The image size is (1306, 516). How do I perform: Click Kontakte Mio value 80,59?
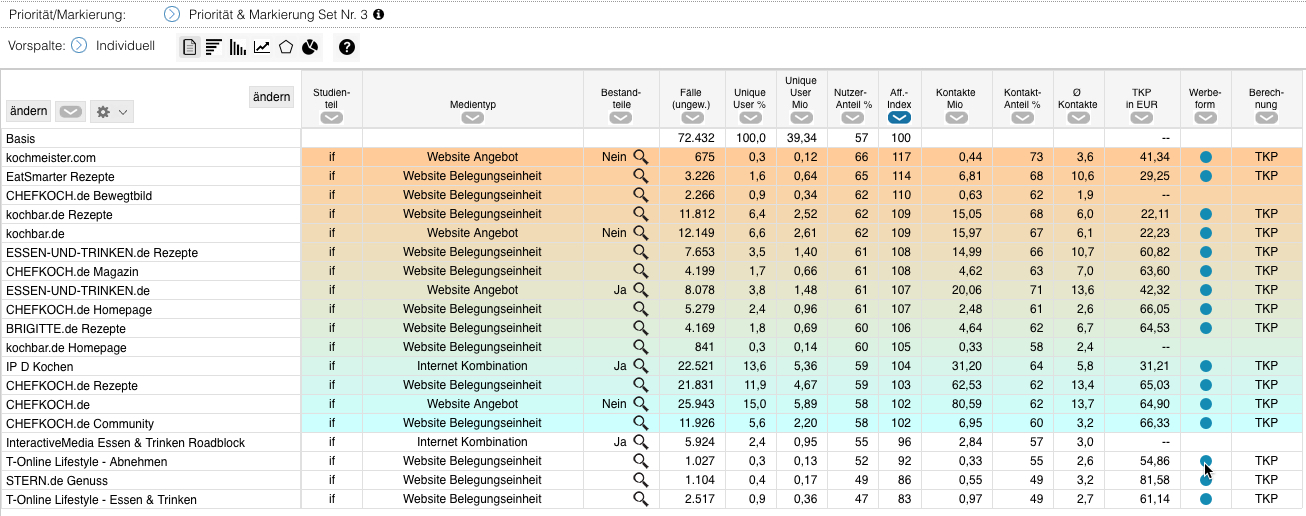[966, 404]
